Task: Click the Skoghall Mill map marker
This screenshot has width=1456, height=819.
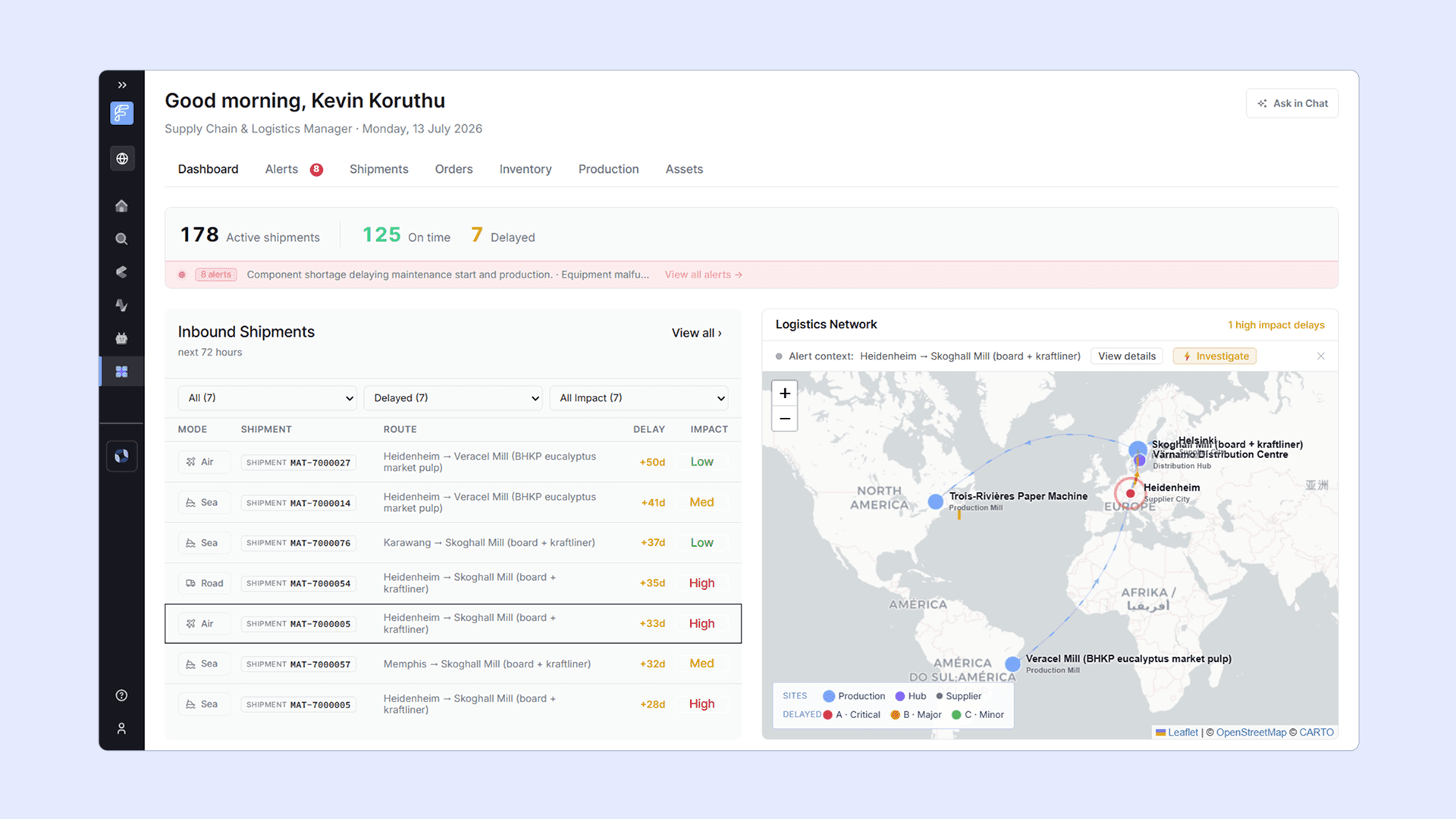Action: pos(1137,449)
